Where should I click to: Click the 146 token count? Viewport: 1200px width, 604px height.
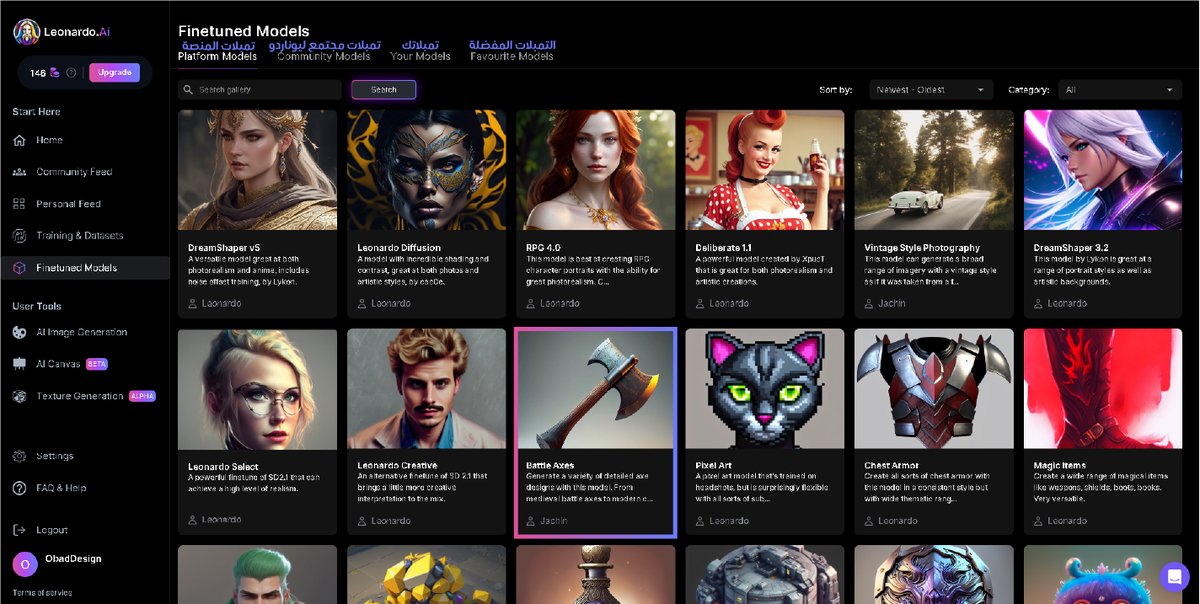click(38, 73)
